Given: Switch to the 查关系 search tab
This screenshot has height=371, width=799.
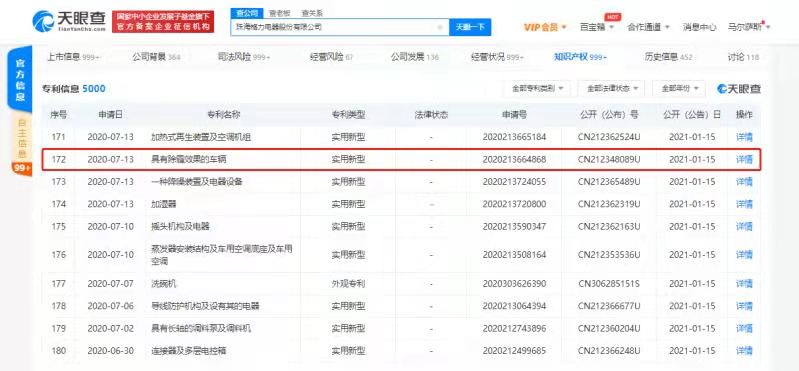Looking at the screenshot, I should (x=312, y=13).
